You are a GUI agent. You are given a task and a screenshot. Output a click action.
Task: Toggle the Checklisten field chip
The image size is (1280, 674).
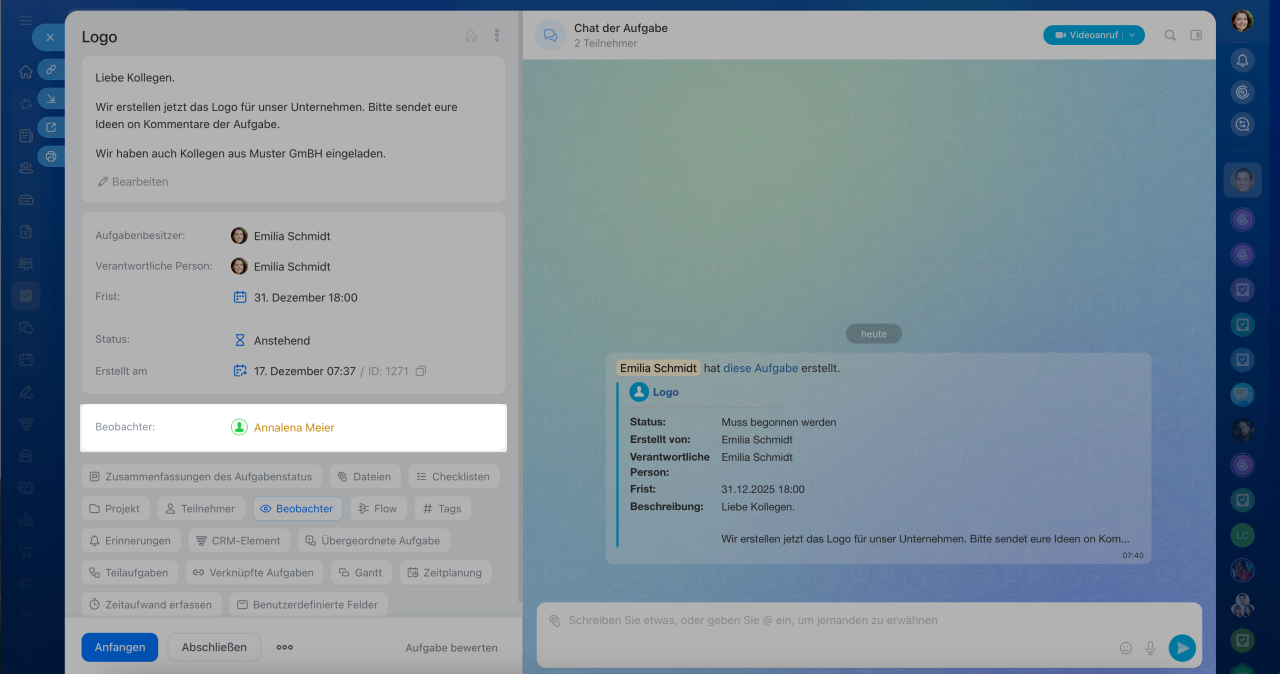[453, 477]
